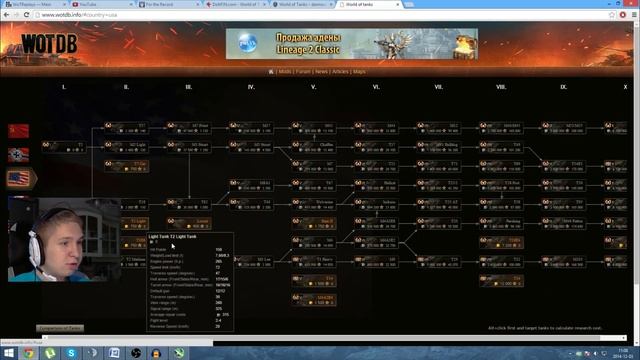Switch to the WoTReplays browser tab
This screenshot has width=640, height=360.
pyautogui.click(x=35, y=4)
